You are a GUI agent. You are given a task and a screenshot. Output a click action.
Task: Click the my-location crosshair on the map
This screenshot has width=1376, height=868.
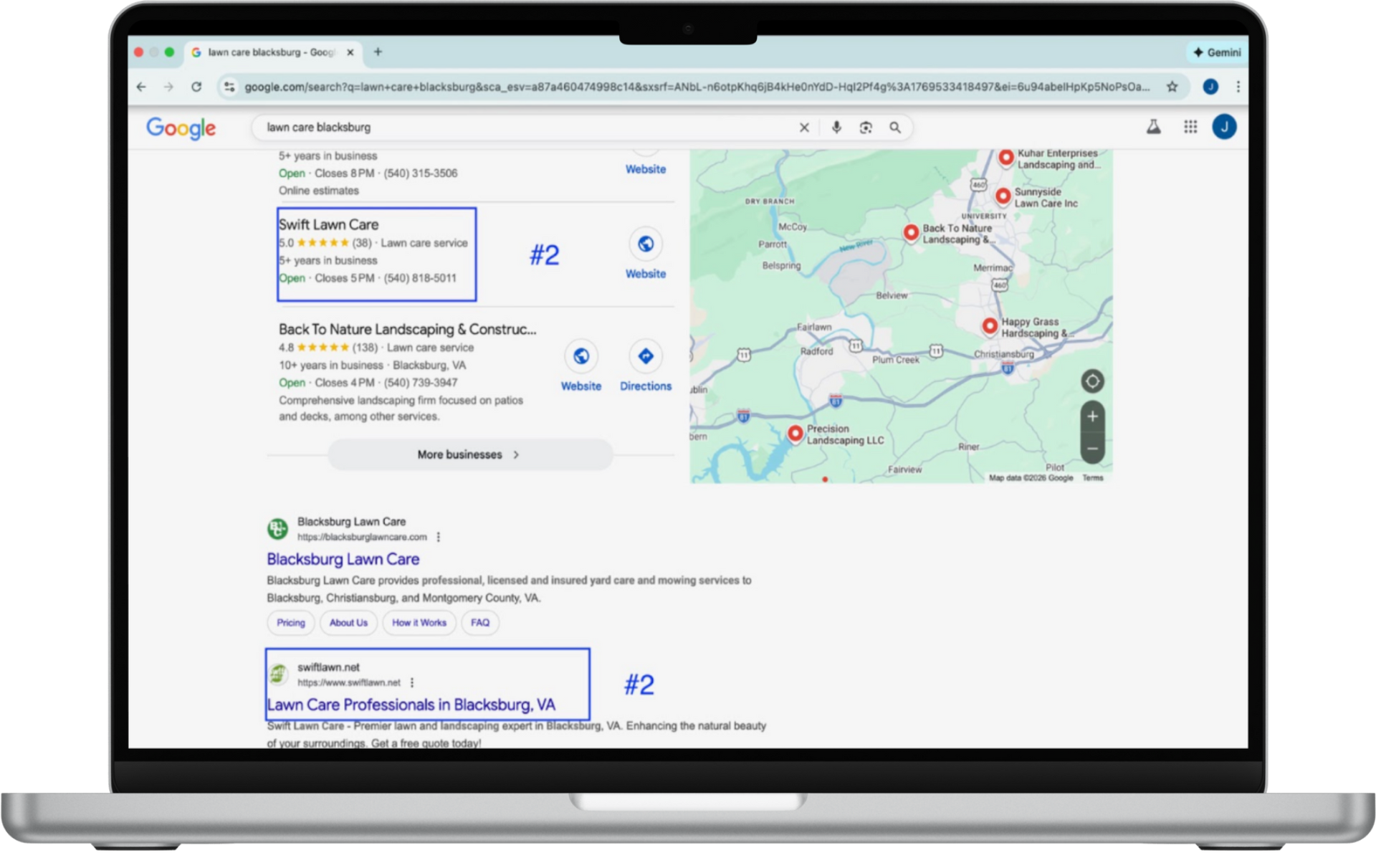click(1092, 381)
